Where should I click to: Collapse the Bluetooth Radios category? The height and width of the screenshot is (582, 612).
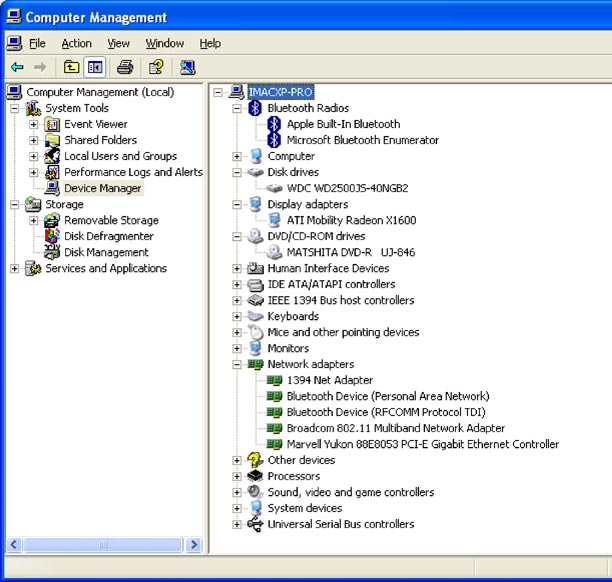237,109
